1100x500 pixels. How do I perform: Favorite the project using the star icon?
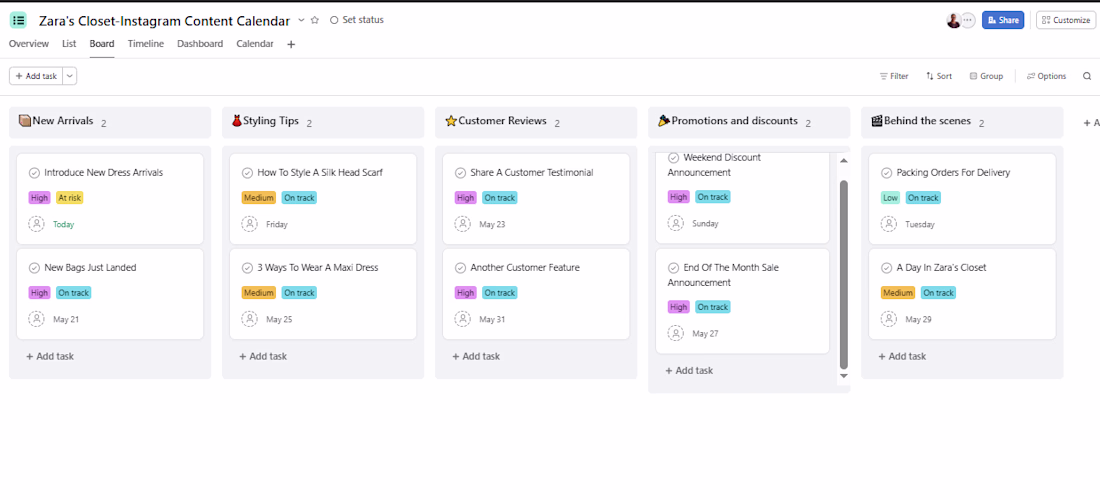315,20
